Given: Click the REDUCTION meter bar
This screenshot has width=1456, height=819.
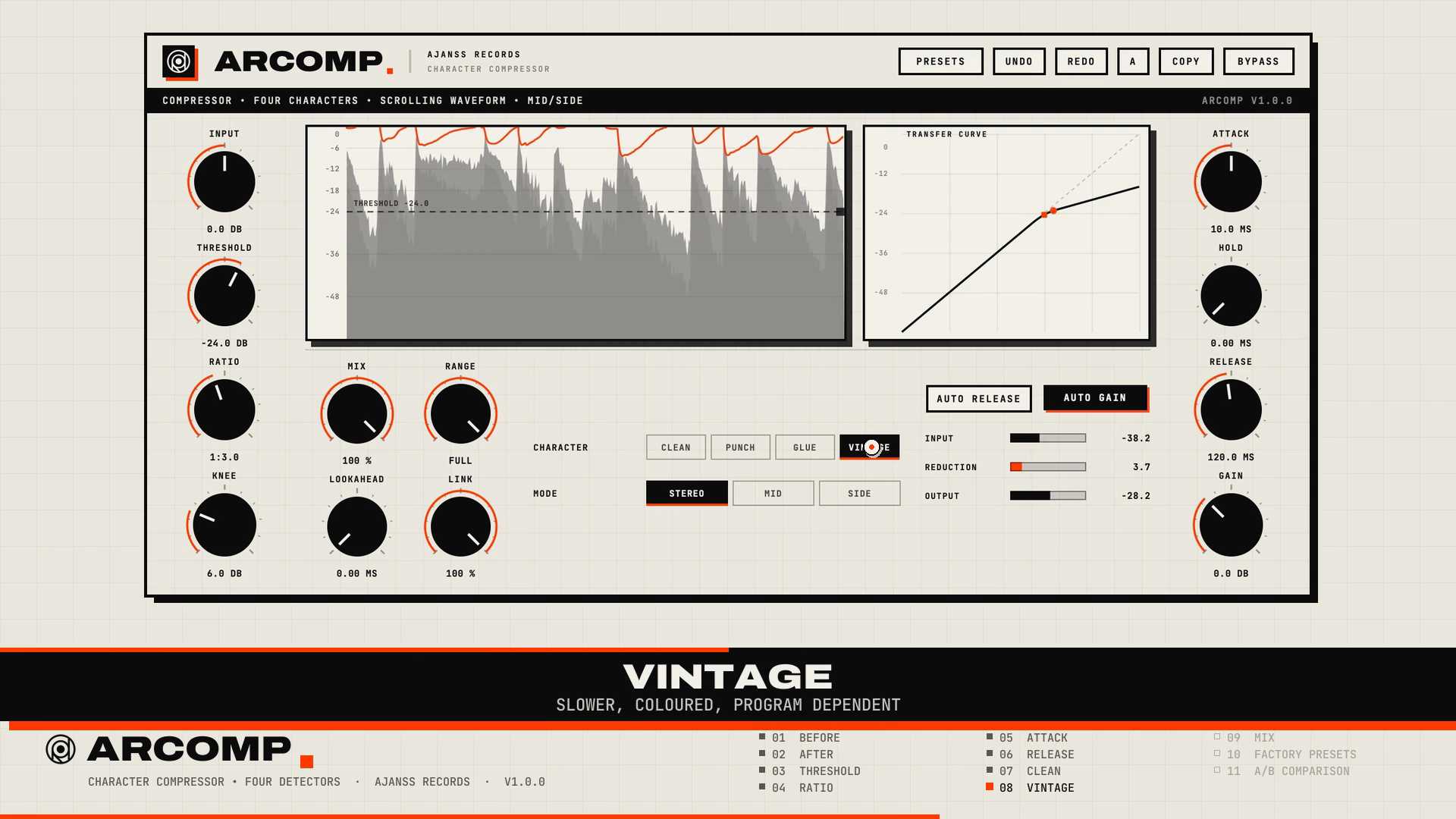Looking at the screenshot, I should click(x=1048, y=467).
